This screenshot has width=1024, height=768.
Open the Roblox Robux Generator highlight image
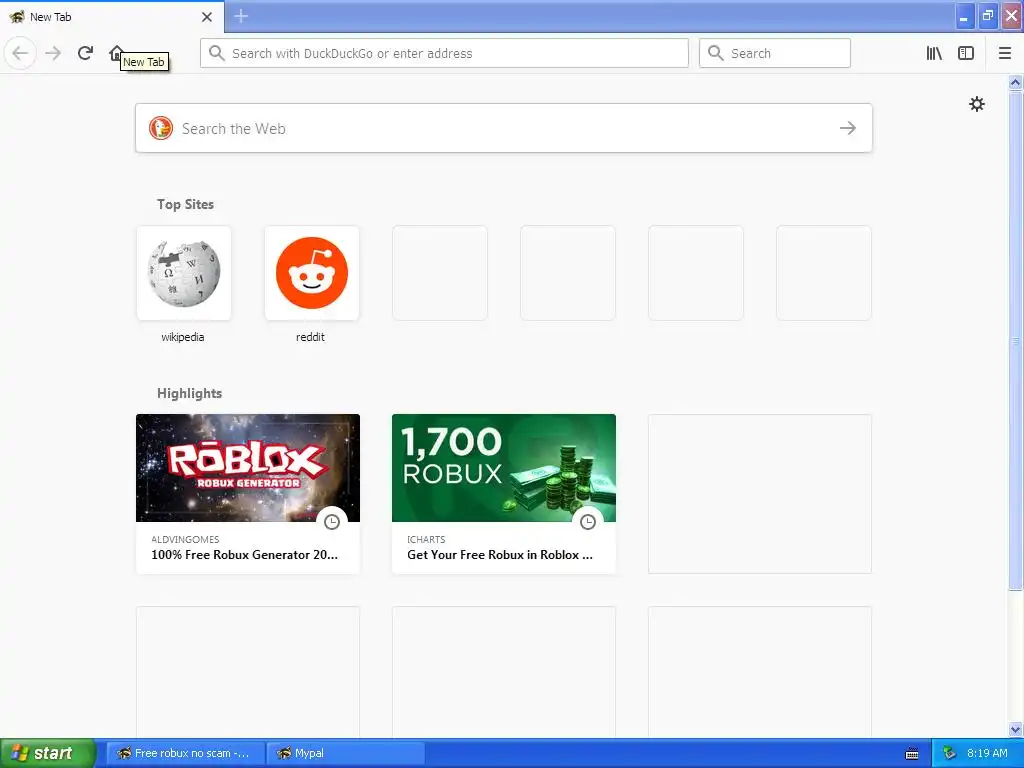point(248,468)
